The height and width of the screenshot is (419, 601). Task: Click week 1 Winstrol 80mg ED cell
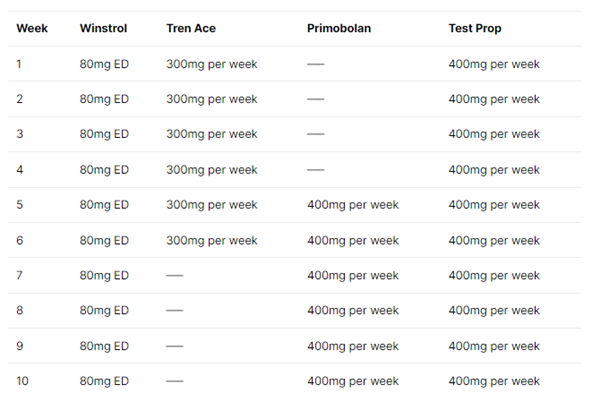click(x=104, y=64)
